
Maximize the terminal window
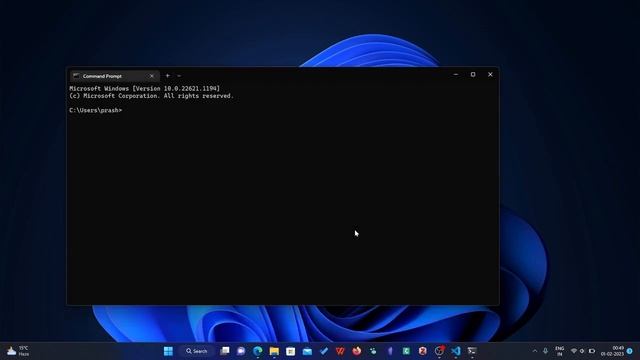(x=473, y=75)
